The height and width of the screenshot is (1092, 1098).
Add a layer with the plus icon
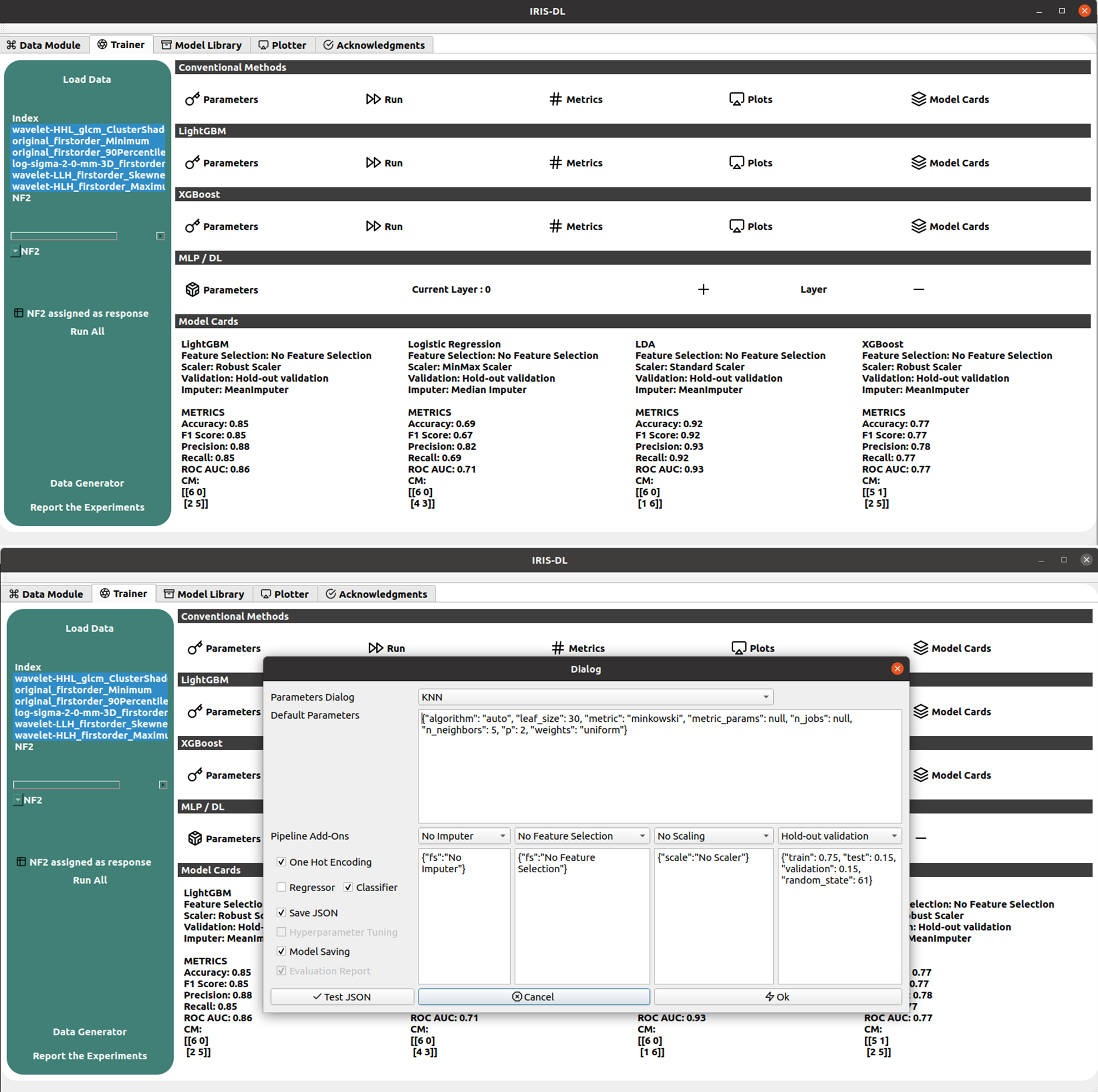pos(703,290)
